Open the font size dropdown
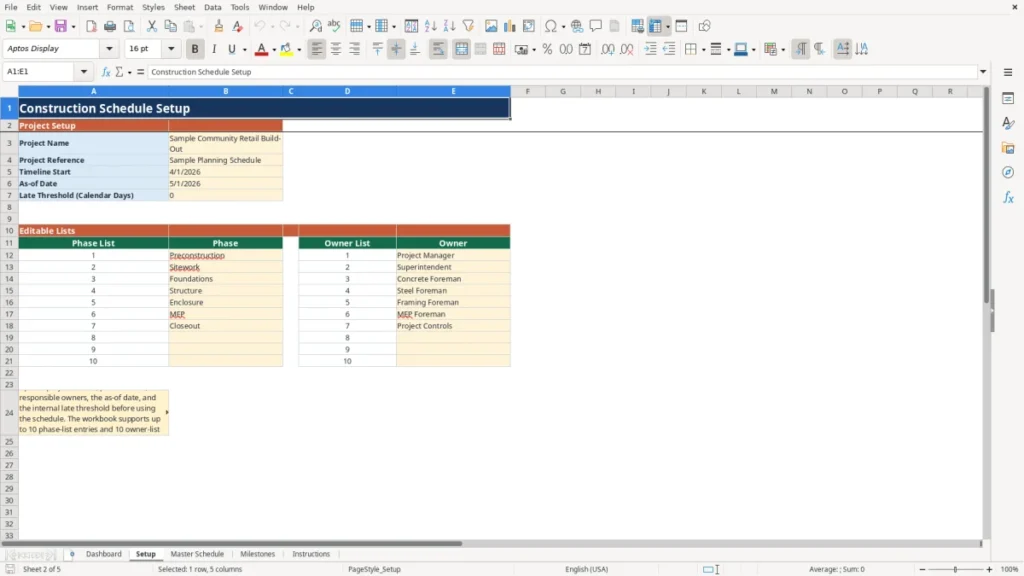 171,48
